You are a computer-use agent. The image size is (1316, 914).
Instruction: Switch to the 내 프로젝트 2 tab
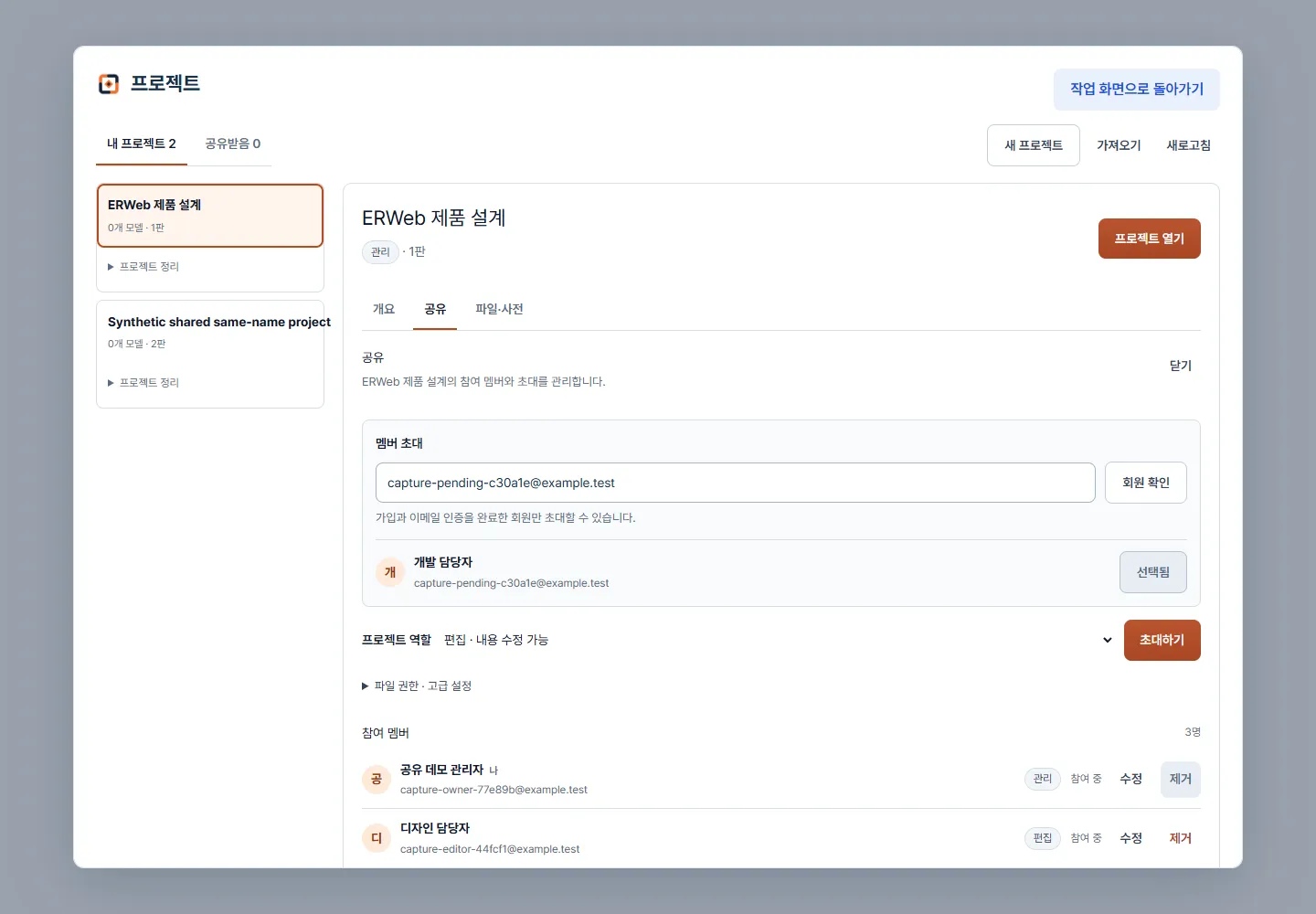pyautogui.click(x=142, y=143)
